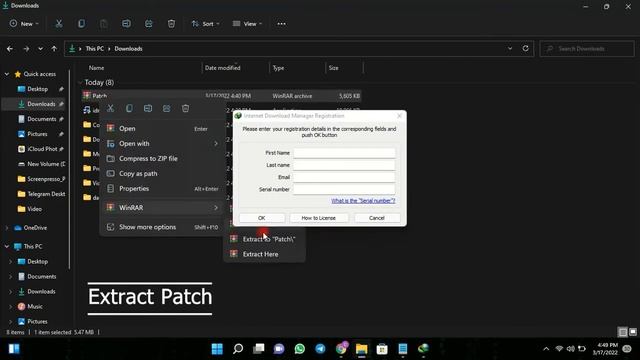Open Internet Download Manager taskbar icon

[423, 349]
